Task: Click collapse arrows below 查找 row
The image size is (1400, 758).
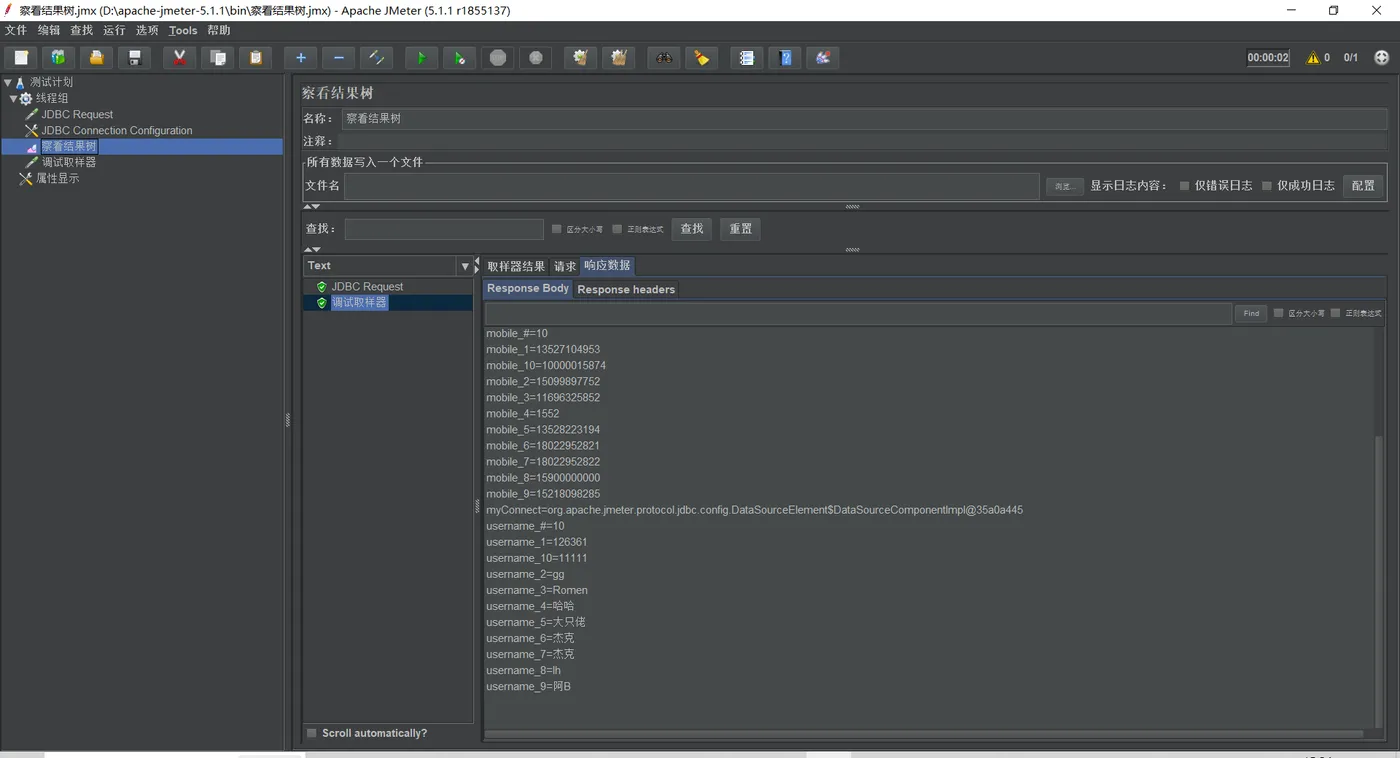Action: pos(312,249)
